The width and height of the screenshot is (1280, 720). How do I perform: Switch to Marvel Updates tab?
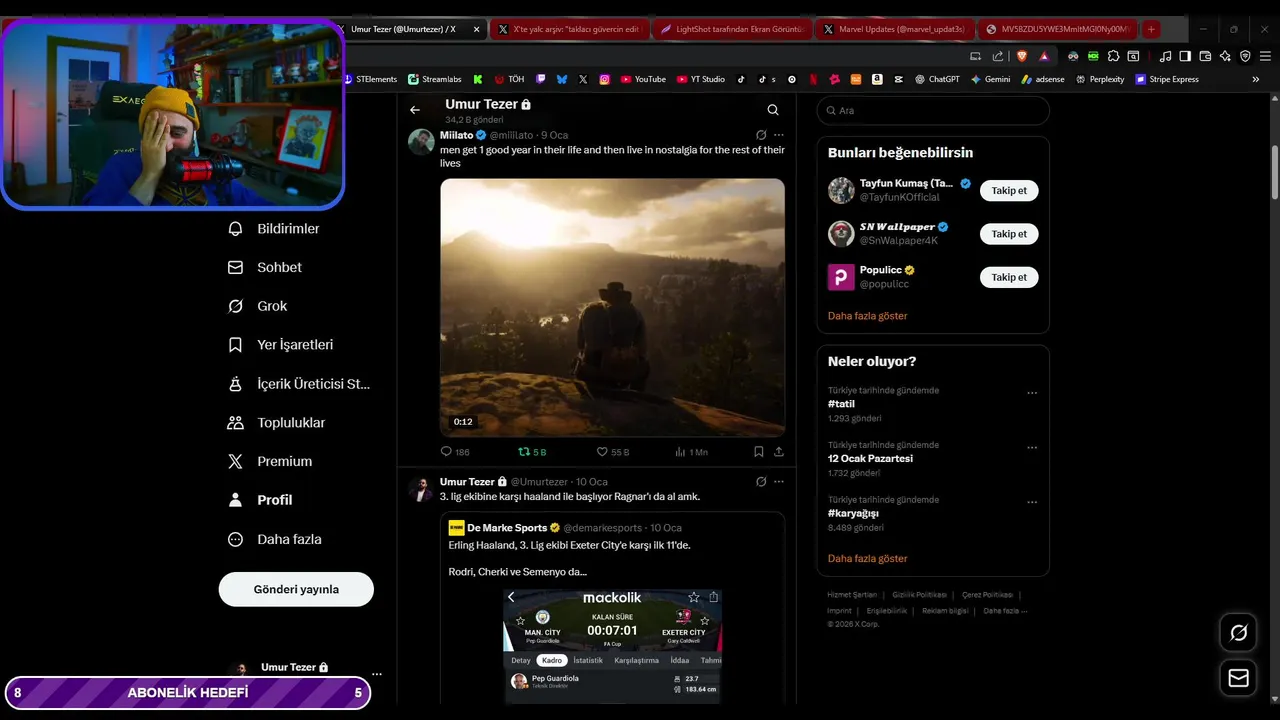pos(895,29)
